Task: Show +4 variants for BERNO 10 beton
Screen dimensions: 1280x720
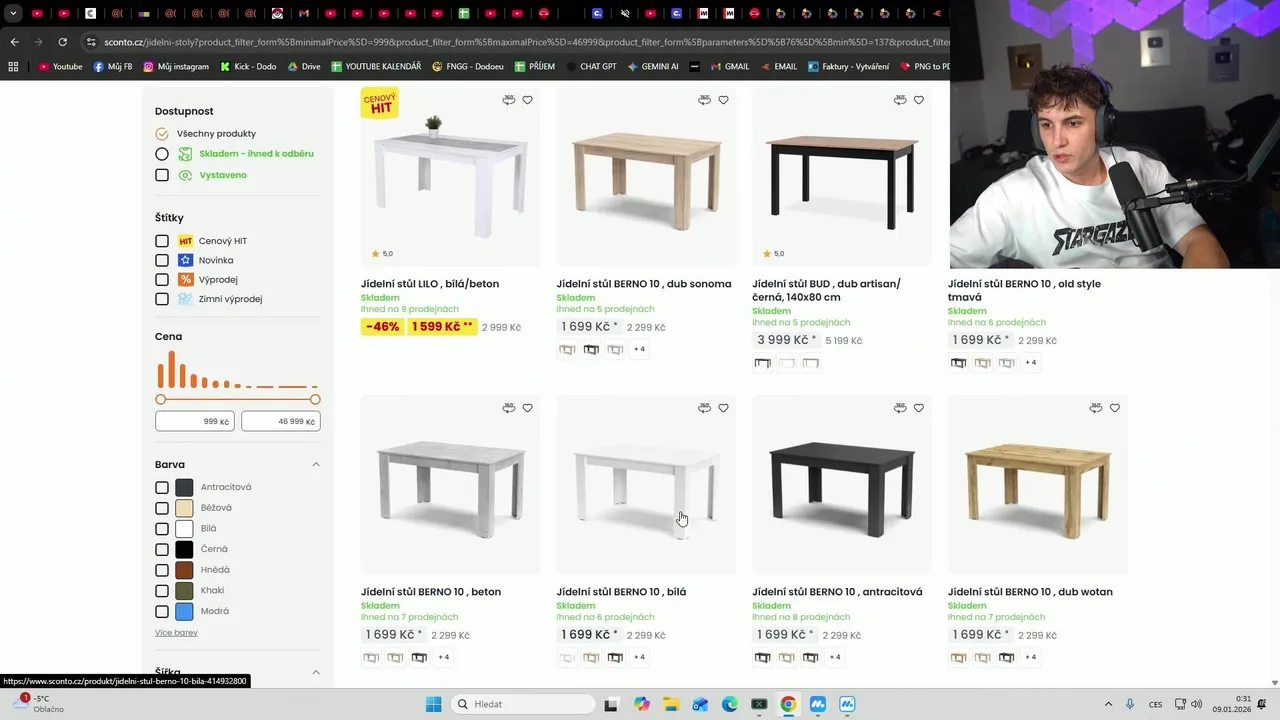Action: click(443, 657)
